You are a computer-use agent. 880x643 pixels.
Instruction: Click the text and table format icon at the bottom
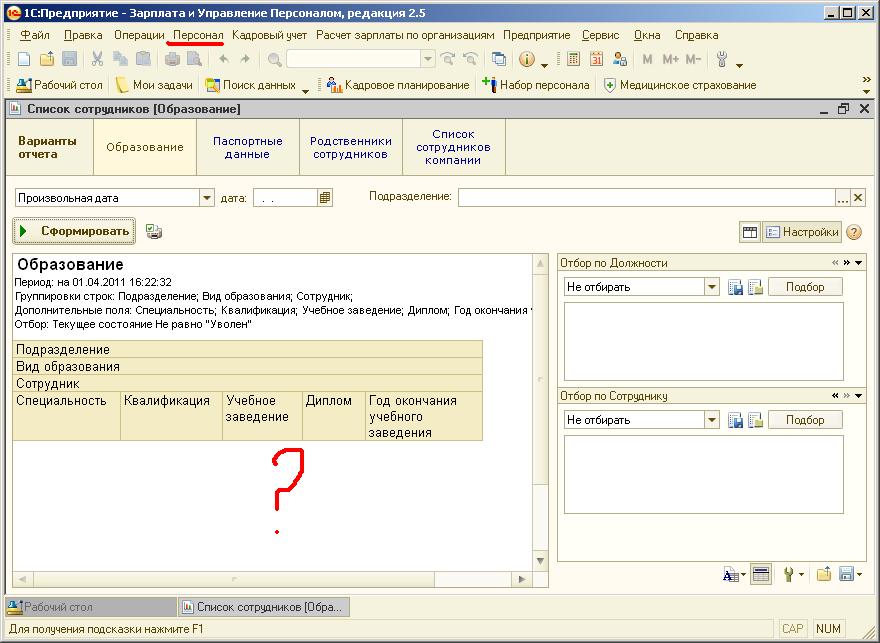pos(731,575)
